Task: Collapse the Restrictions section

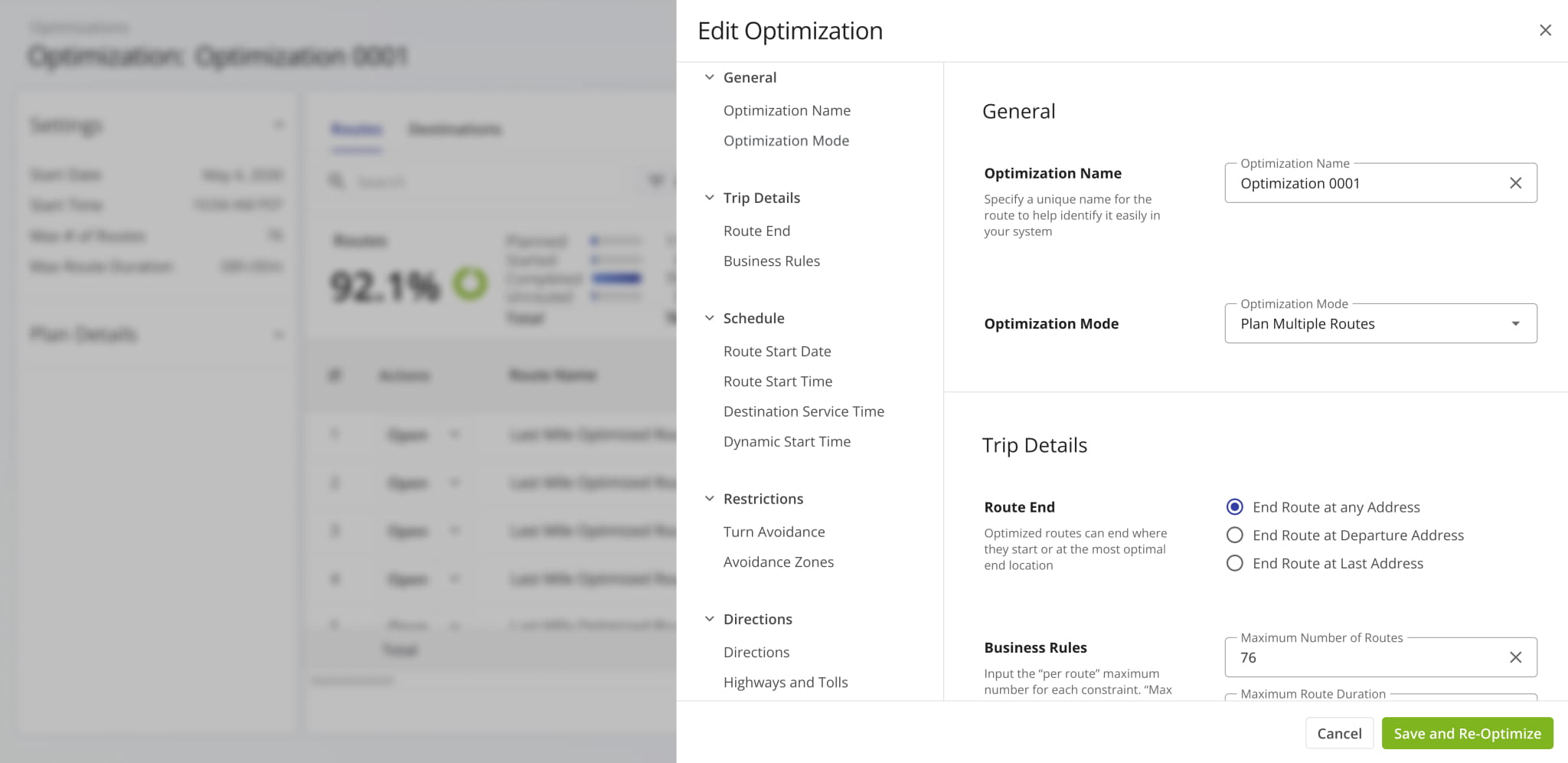Action: 709,498
